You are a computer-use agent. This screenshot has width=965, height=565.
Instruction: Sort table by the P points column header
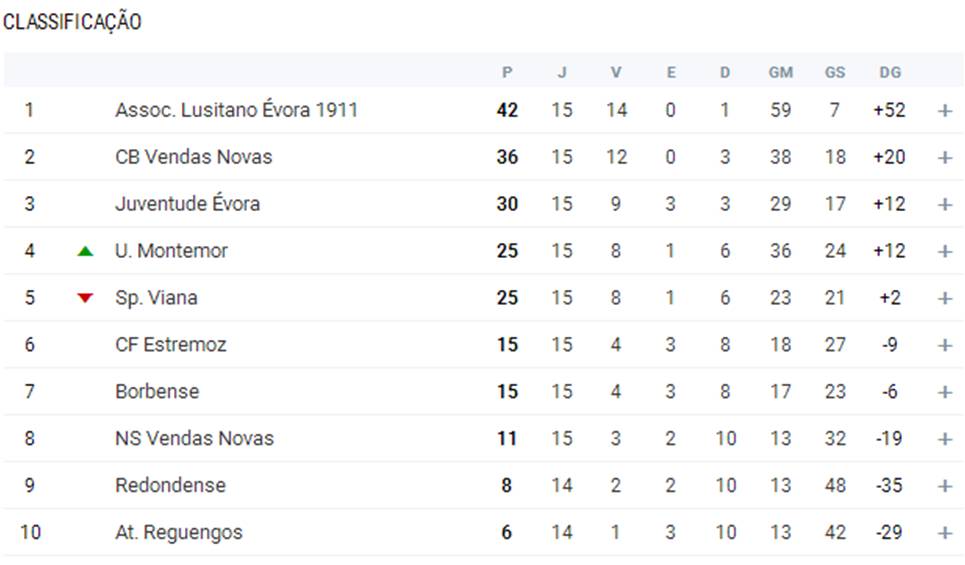(x=507, y=72)
